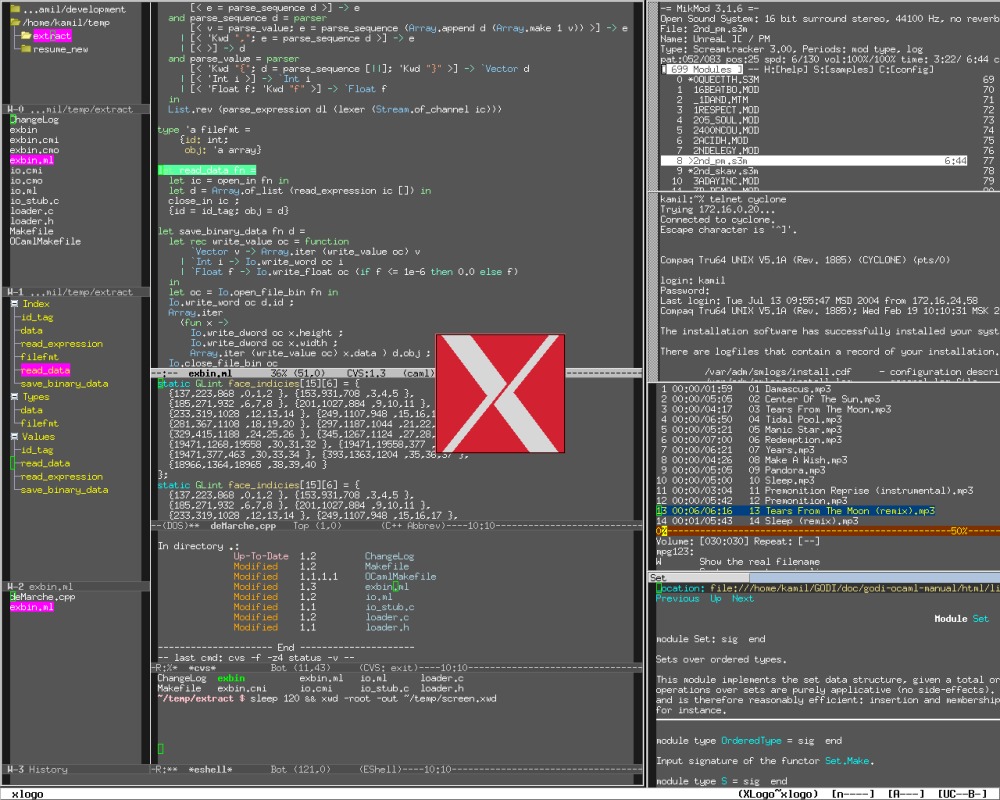Follow the module type S link
The height and width of the screenshot is (800, 1000).
click(x=724, y=781)
